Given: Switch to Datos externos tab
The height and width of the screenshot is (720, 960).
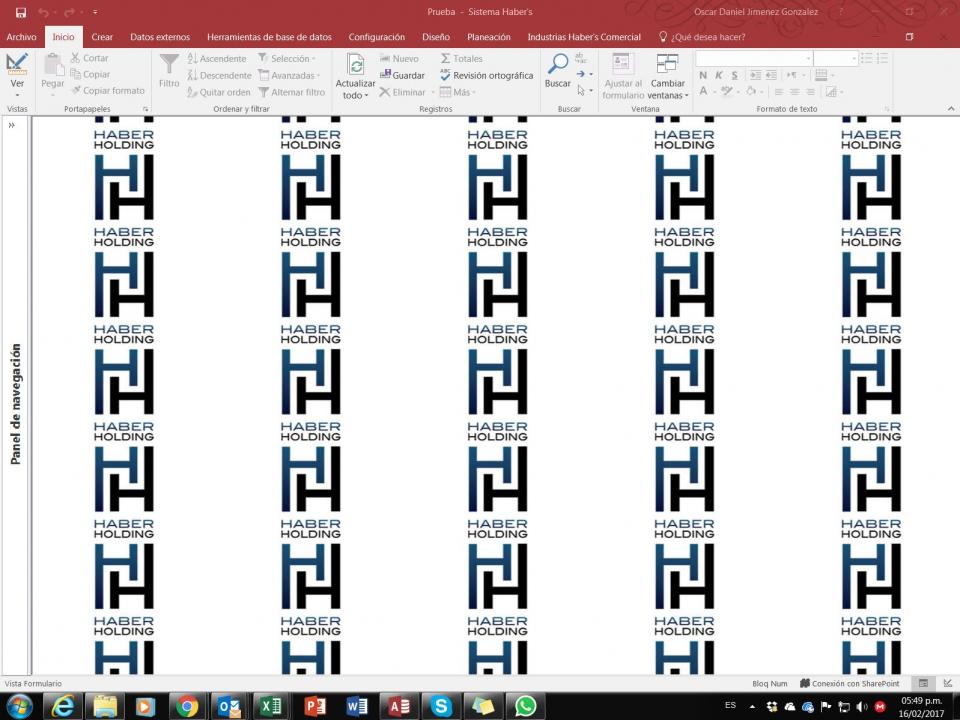Looking at the screenshot, I should click(160, 37).
